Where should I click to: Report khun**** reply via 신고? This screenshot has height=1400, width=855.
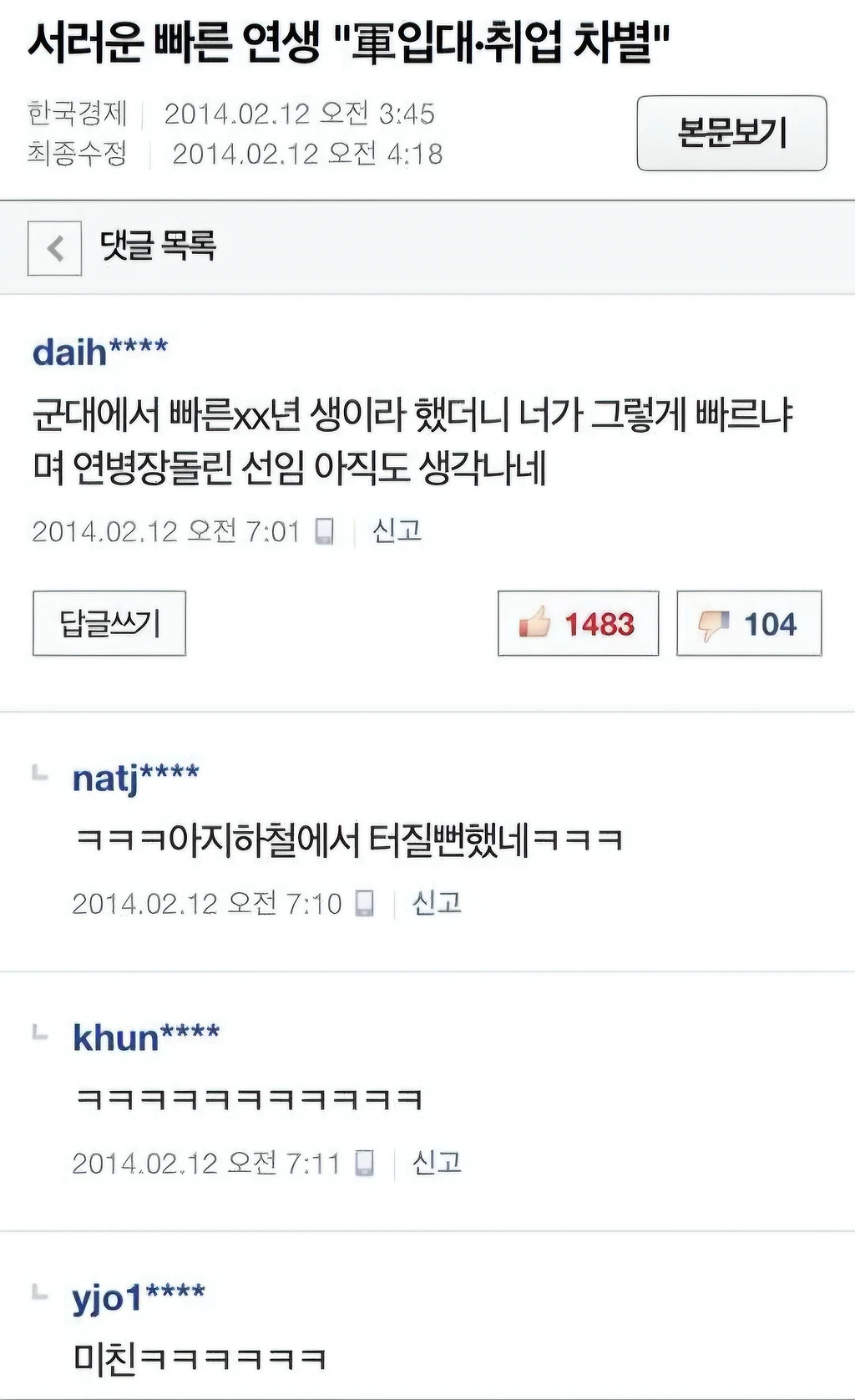(437, 1163)
